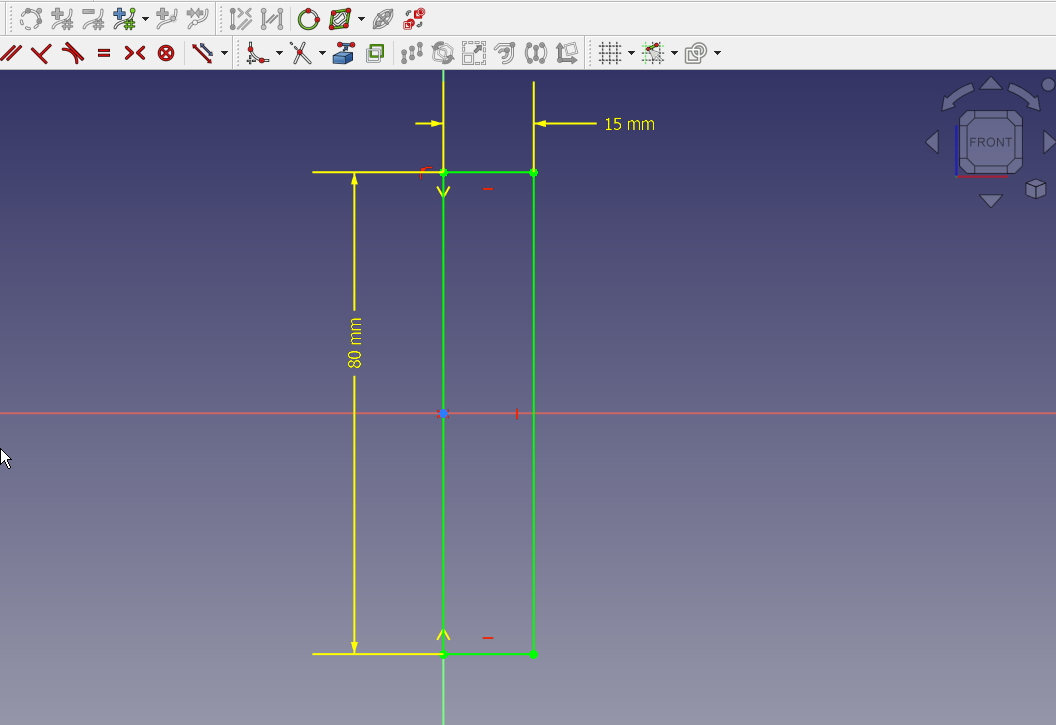Expand the dimension constraint dropdown arrow
1056x725 pixels.
point(224,53)
